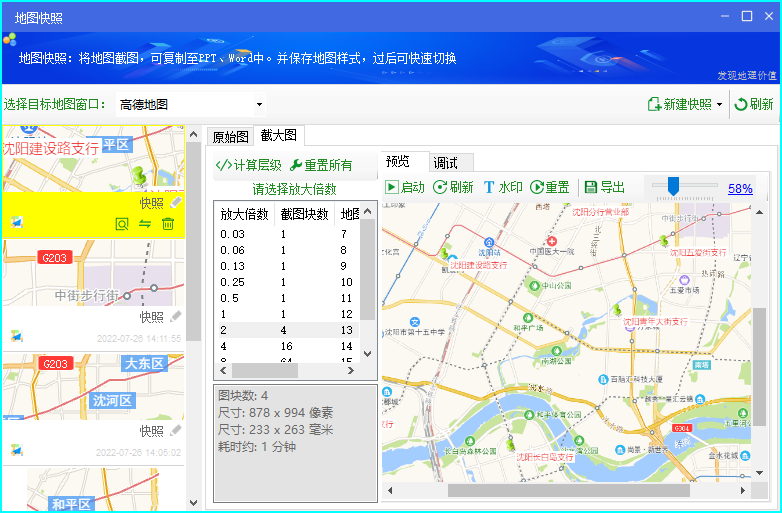Click right arrow of magnification table horizontal scrollbar
Image resolution: width=782 pixels, height=513 pixels.
click(x=351, y=370)
